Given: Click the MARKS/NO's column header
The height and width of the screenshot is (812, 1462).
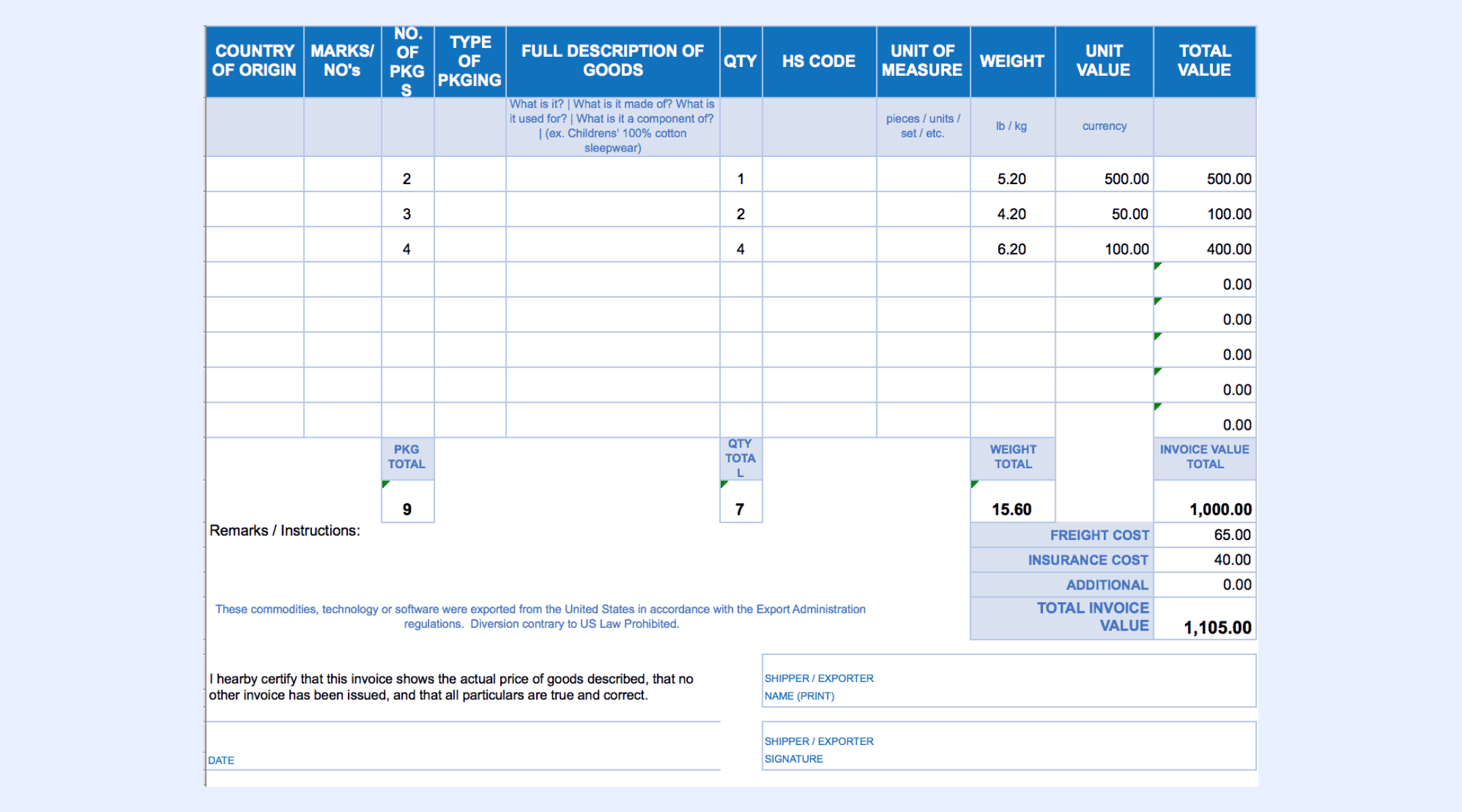Looking at the screenshot, I should (342, 61).
